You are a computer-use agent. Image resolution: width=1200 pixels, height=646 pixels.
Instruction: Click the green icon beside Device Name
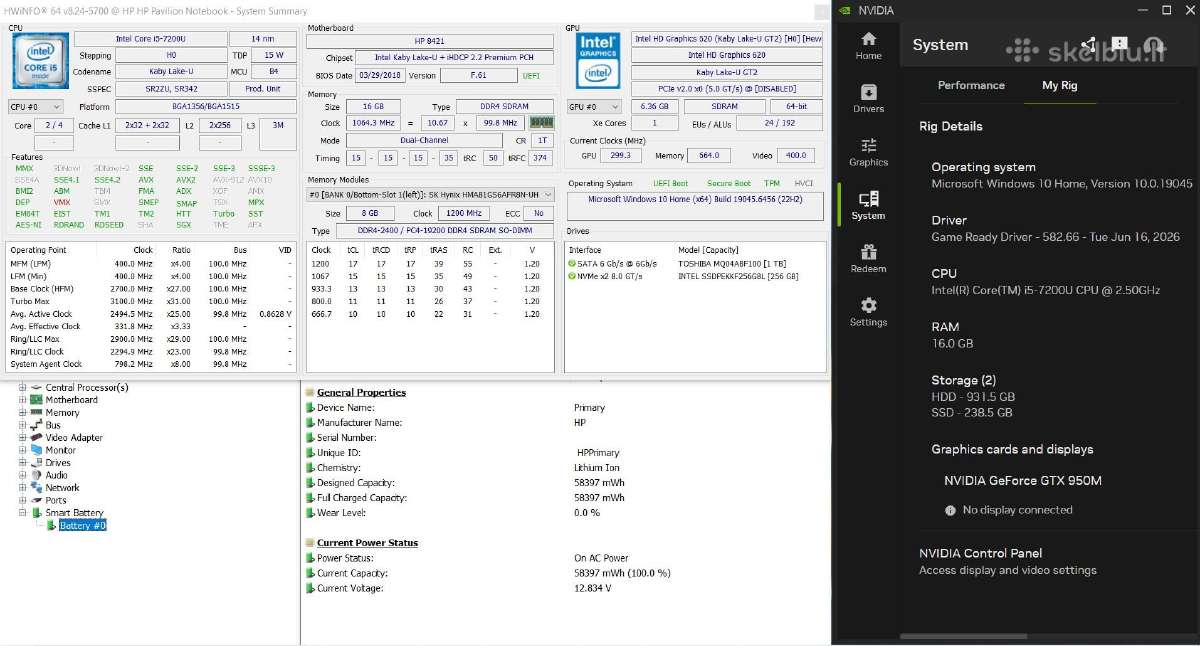tap(310, 408)
